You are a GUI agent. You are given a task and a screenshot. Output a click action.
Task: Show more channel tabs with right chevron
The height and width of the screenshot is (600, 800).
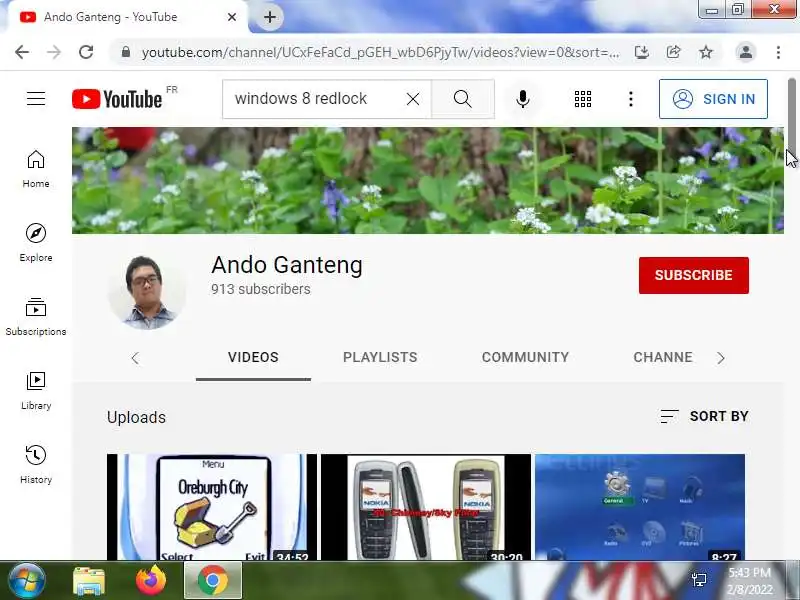(720, 358)
